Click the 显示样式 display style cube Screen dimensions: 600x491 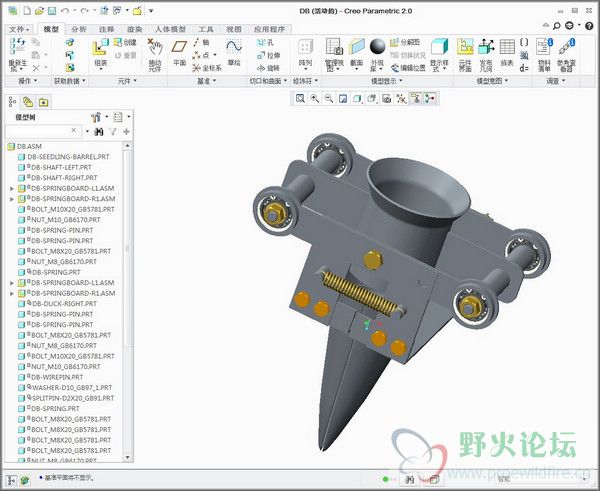pyautogui.click(x=439, y=55)
